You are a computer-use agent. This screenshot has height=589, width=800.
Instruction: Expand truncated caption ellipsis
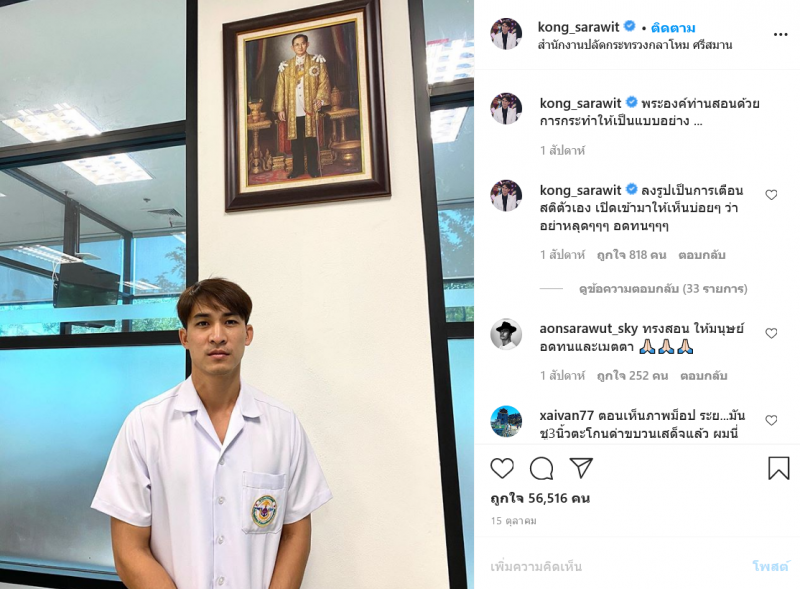[x=698, y=121]
